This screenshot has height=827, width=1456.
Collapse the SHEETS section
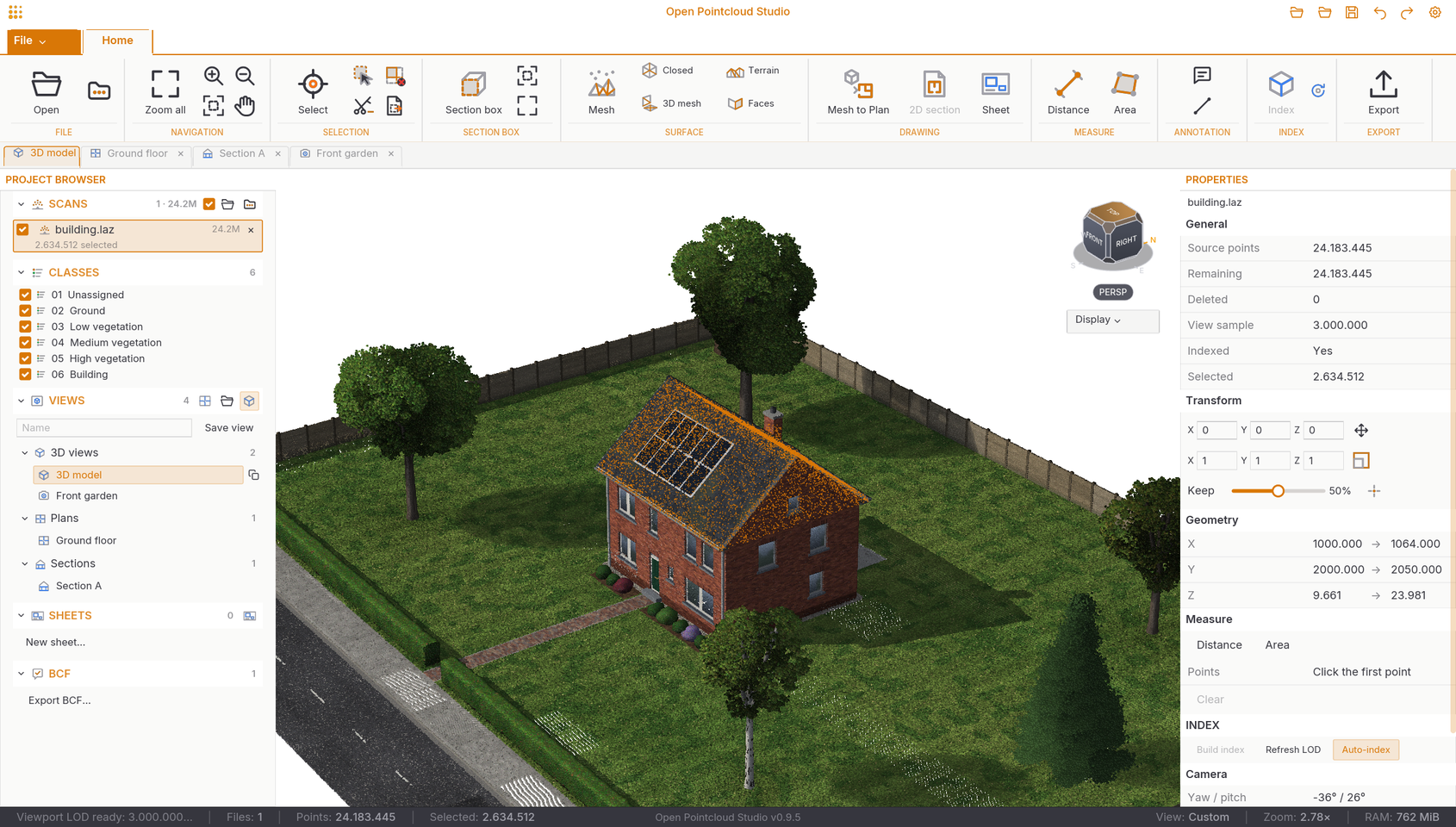point(21,616)
